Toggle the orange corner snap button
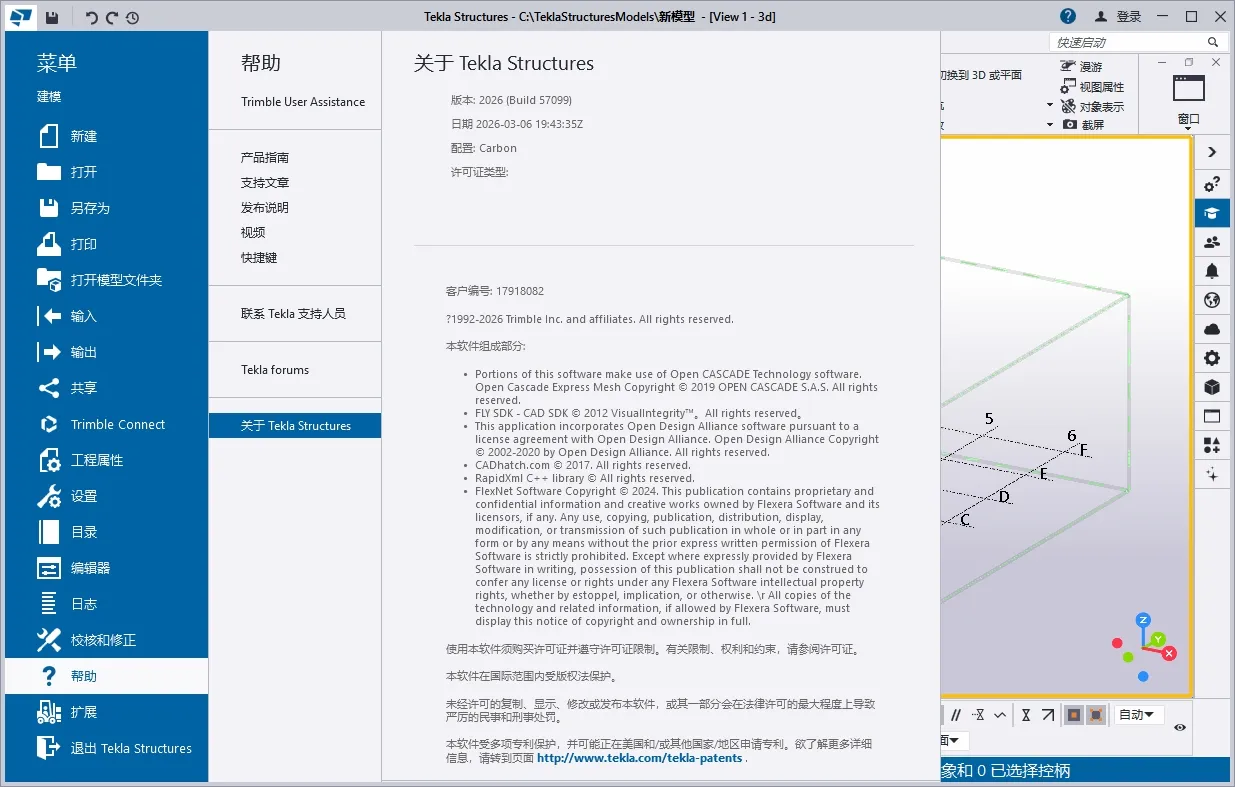The width and height of the screenshot is (1235, 787). [1095, 715]
